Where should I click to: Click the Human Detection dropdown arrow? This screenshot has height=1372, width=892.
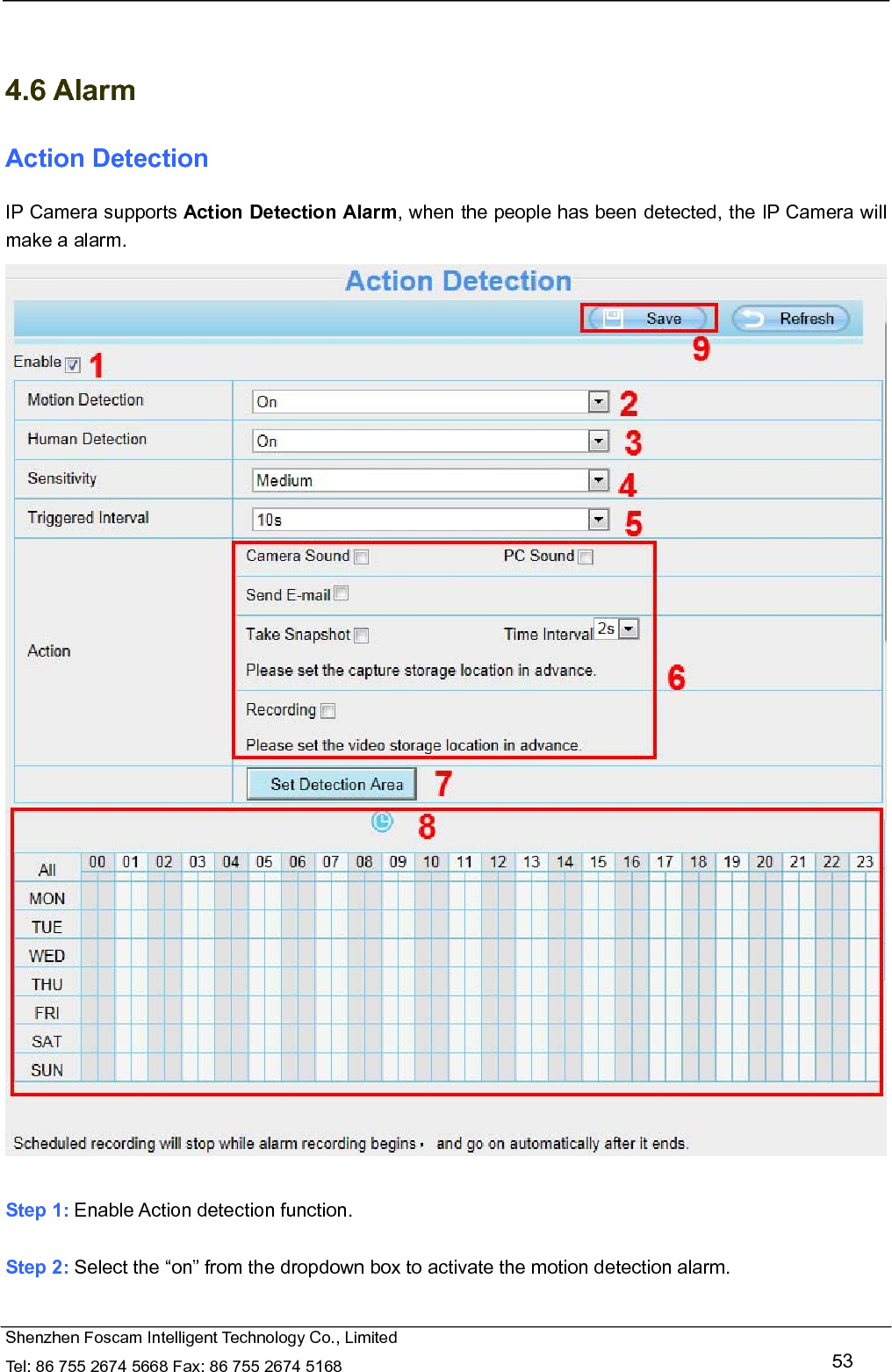pyautogui.click(x=598, y=440)
